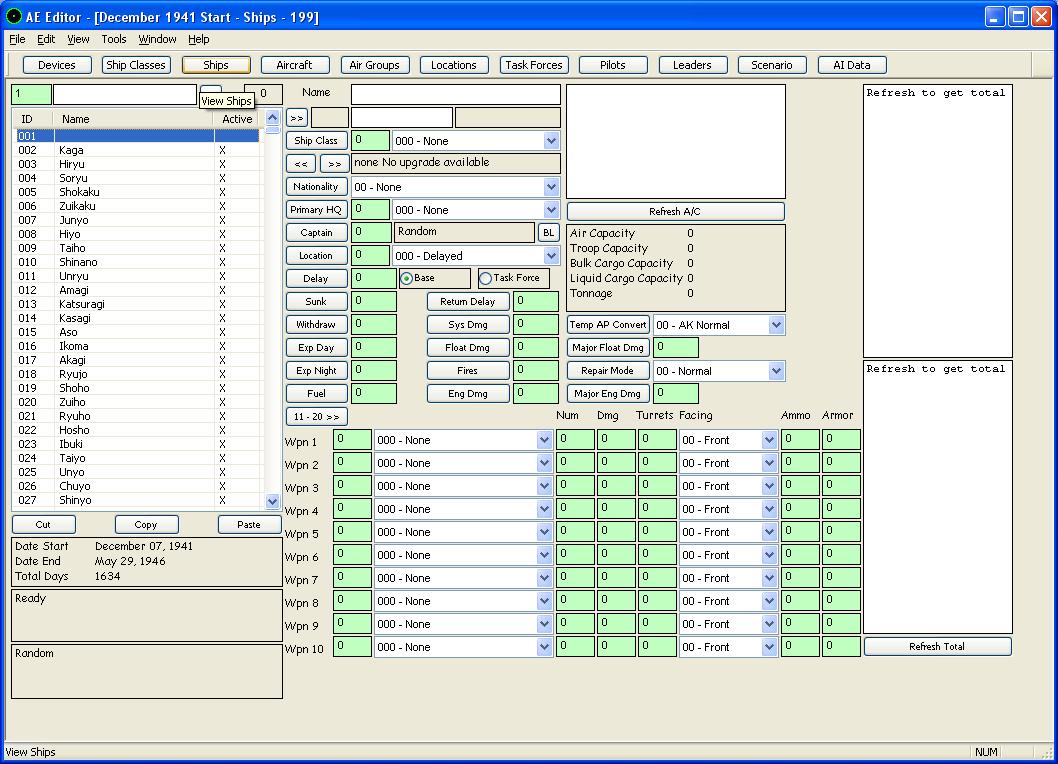Screen dimensions: 1058x764
Task: Open the AI Data section
Action: click(852, 65)
